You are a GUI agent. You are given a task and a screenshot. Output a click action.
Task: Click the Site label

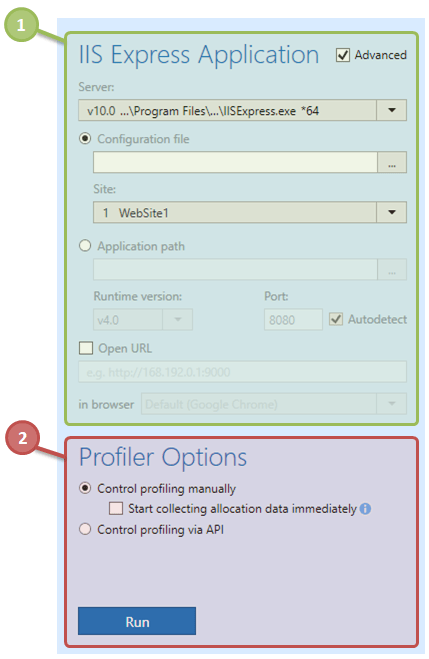[x=105, y=189]
